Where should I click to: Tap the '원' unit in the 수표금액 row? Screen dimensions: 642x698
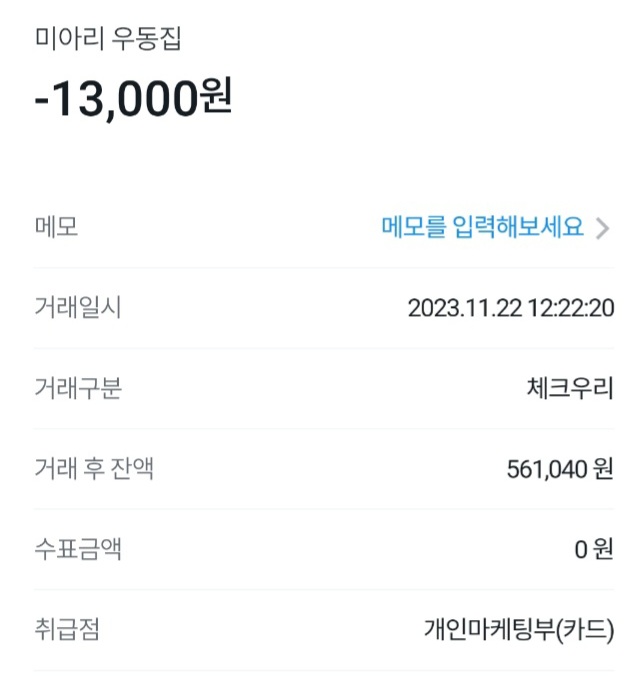click(602, 550)
